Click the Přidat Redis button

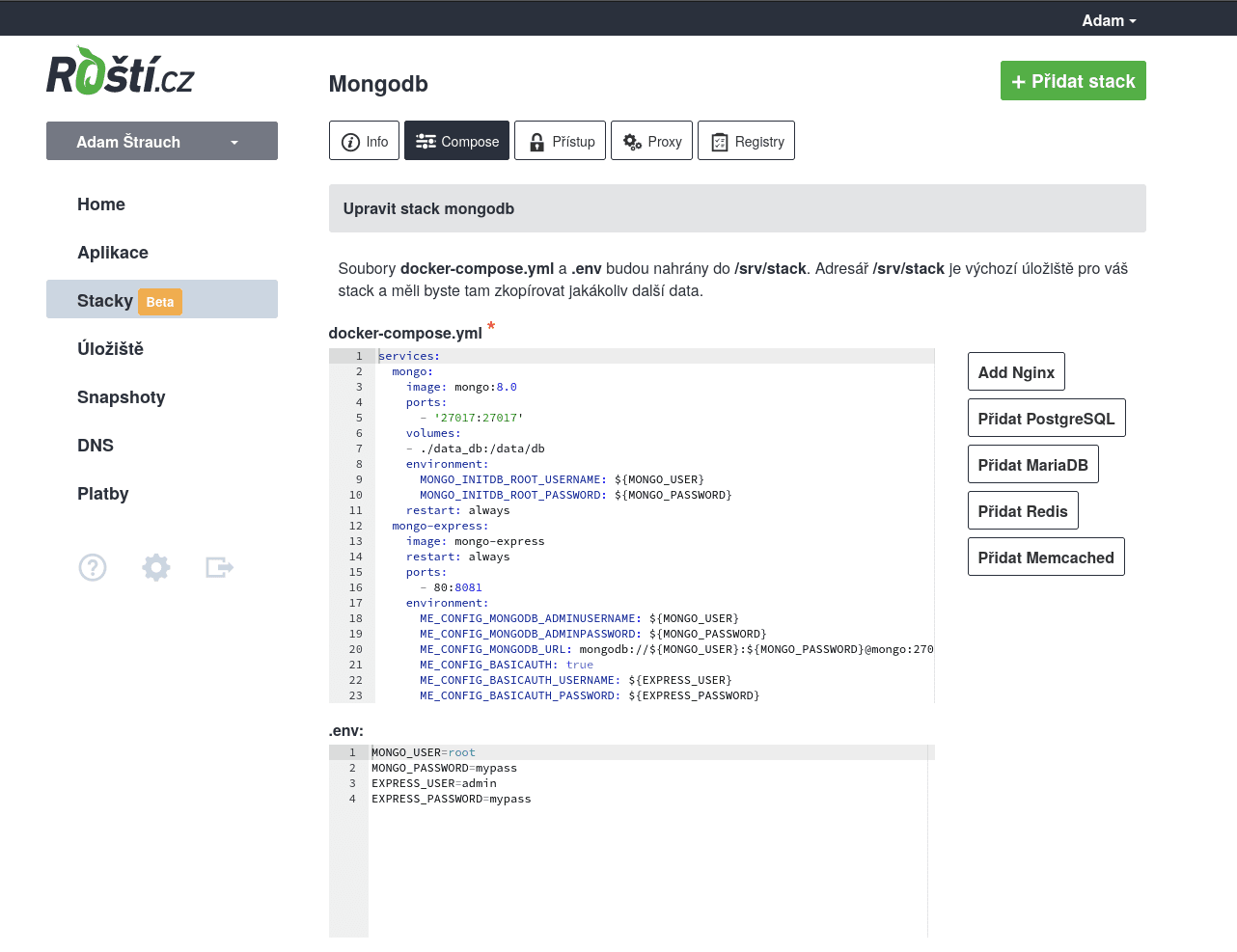(1023, 510)
